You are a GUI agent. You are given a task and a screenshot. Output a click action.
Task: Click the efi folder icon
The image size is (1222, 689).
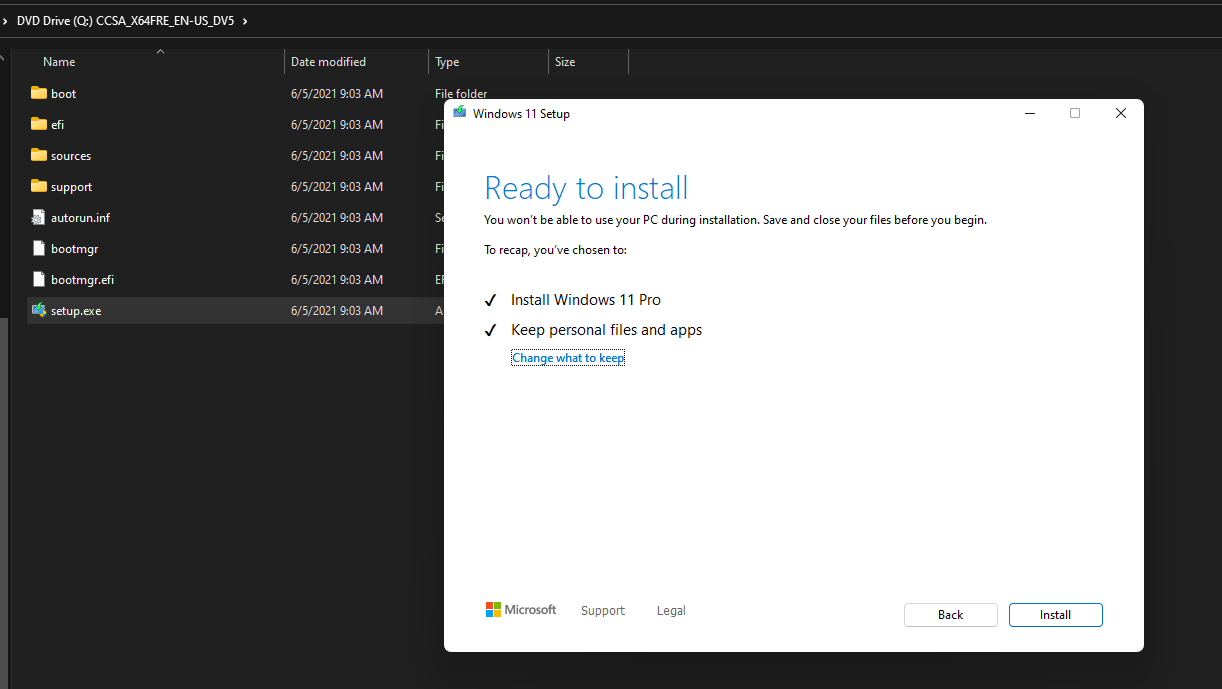tap(39, 124)
